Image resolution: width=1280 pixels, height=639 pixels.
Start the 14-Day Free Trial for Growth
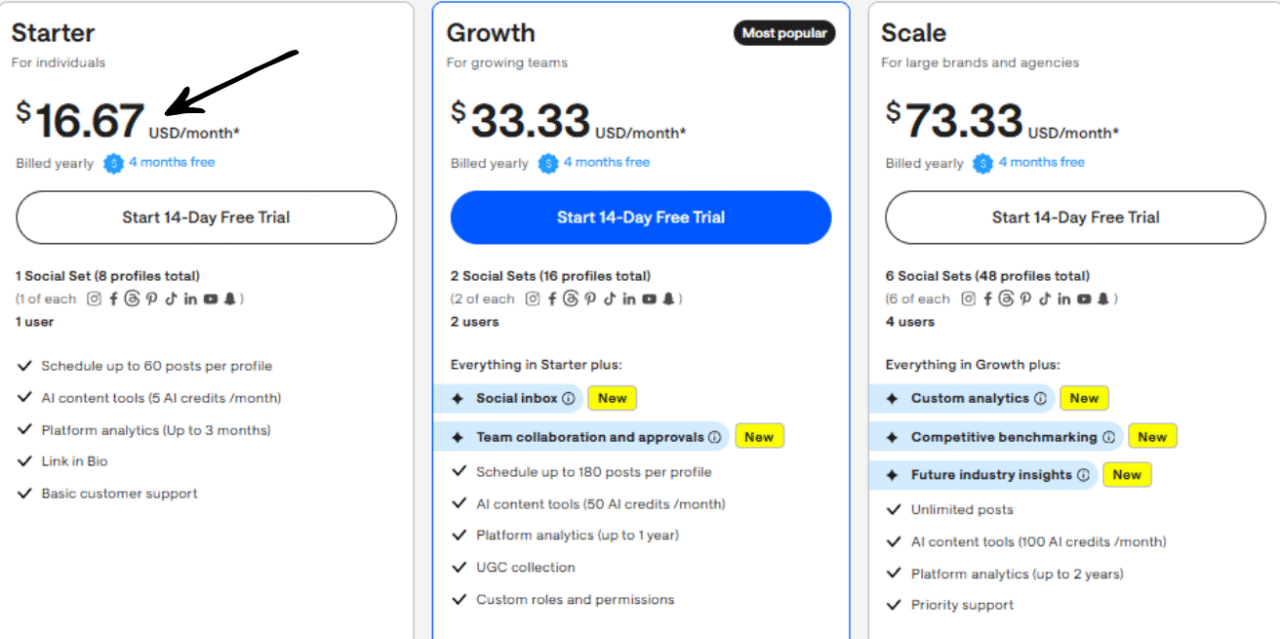(x=640, y=217)
